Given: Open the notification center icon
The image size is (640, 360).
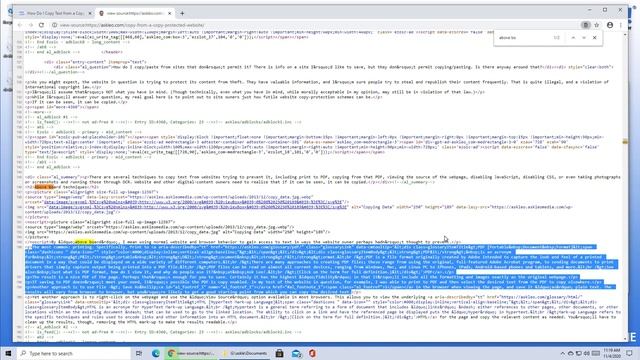Looking at the screenshot, I should pyautogui.click(x=629, y=353).
